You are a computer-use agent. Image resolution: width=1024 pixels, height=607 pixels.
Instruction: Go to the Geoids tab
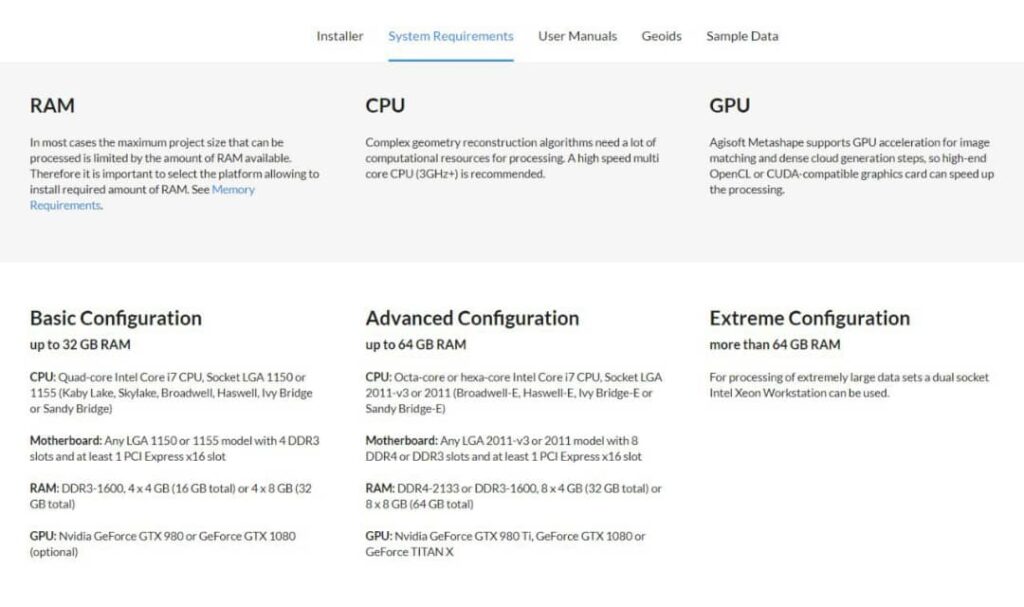[x=661, y=36]
